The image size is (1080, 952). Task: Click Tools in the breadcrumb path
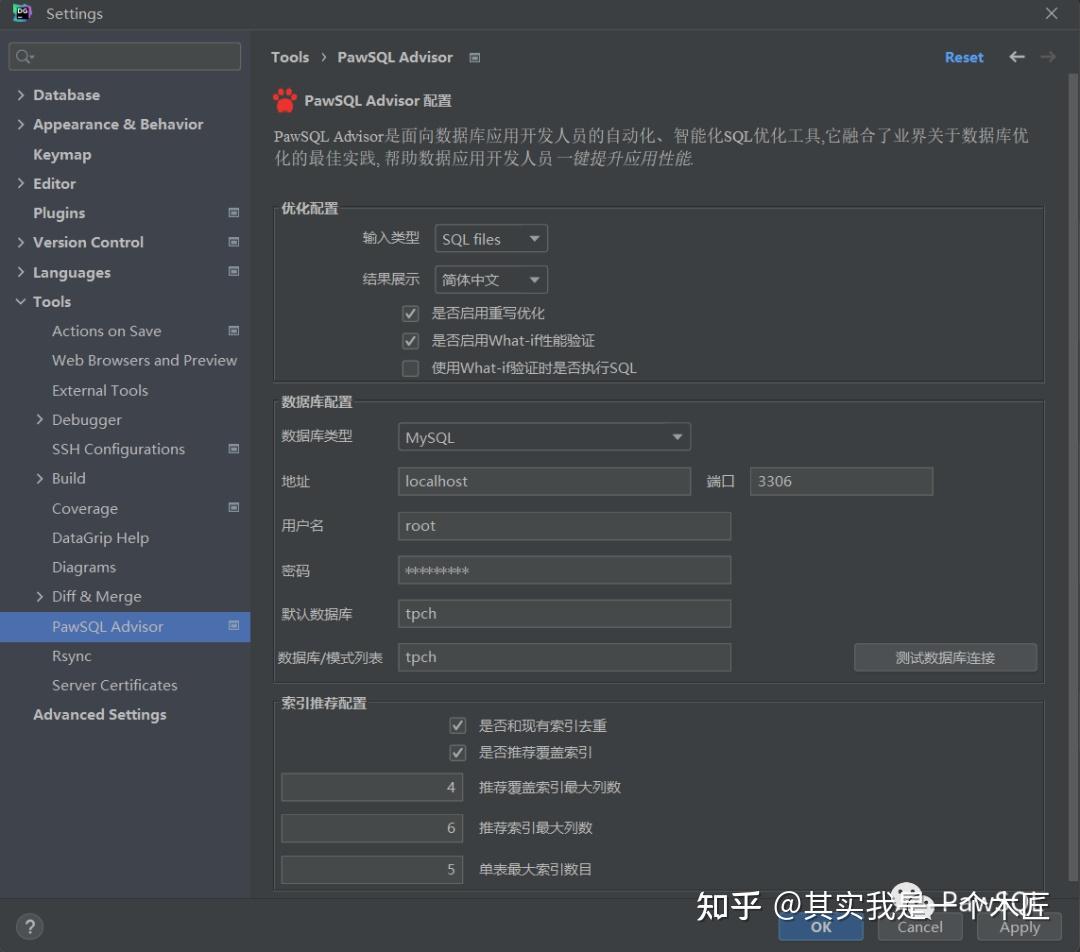pos(290,57)
